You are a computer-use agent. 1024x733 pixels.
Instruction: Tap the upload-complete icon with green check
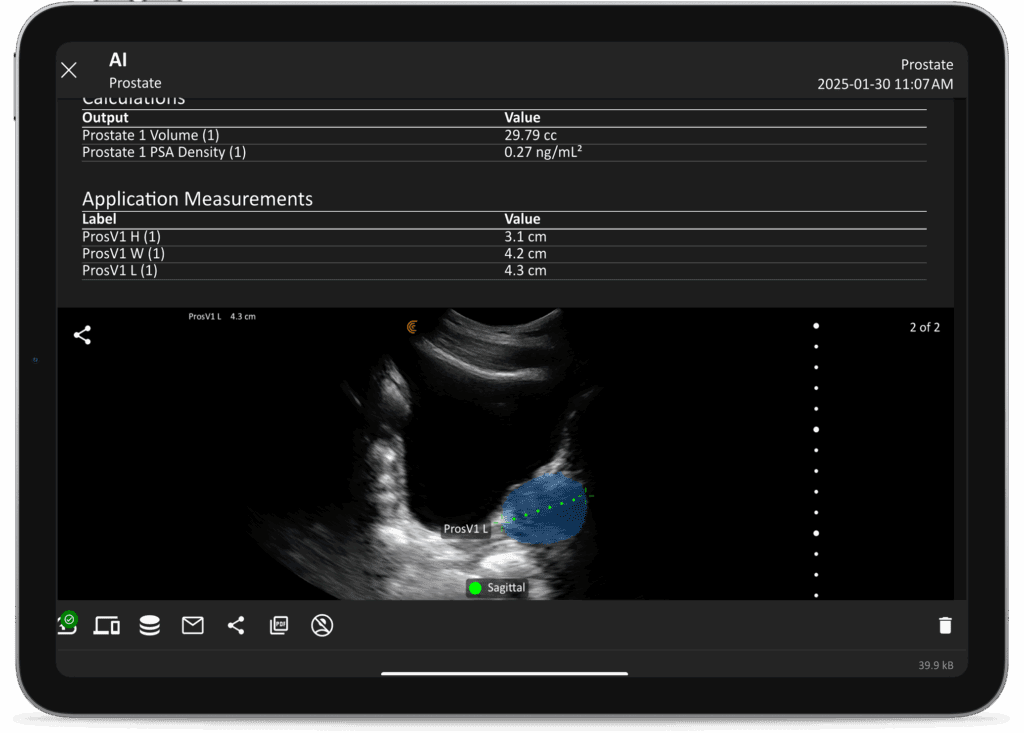coord(66,624)
